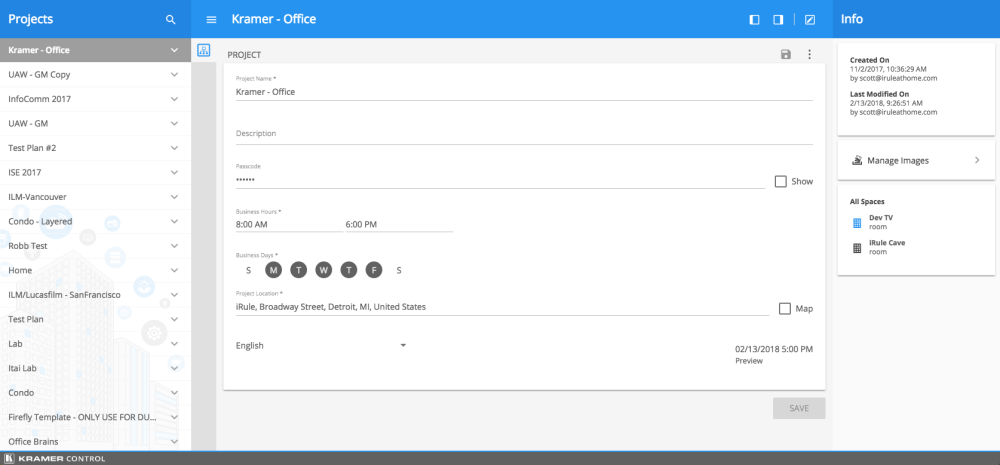Click the Project Name field
The width and height of the screenshot is (1000, 465).
pos(524,92)
